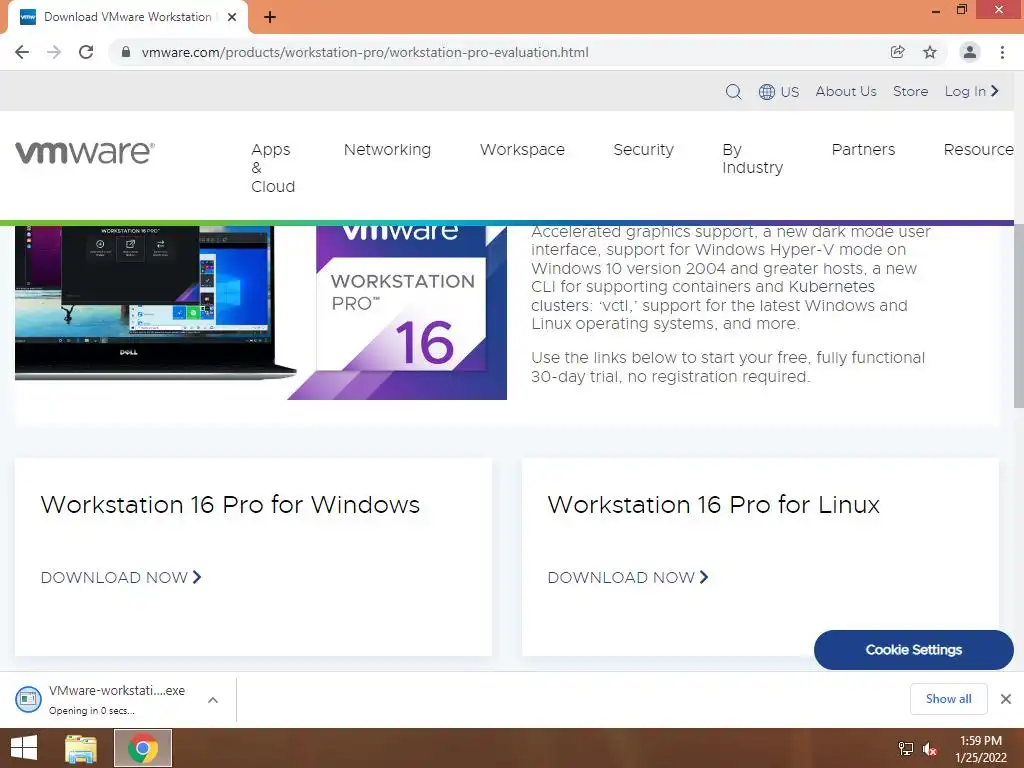Click the Cookie Settings button
The height and width of the screenshot is (768, 1024).
pos(914,650)
